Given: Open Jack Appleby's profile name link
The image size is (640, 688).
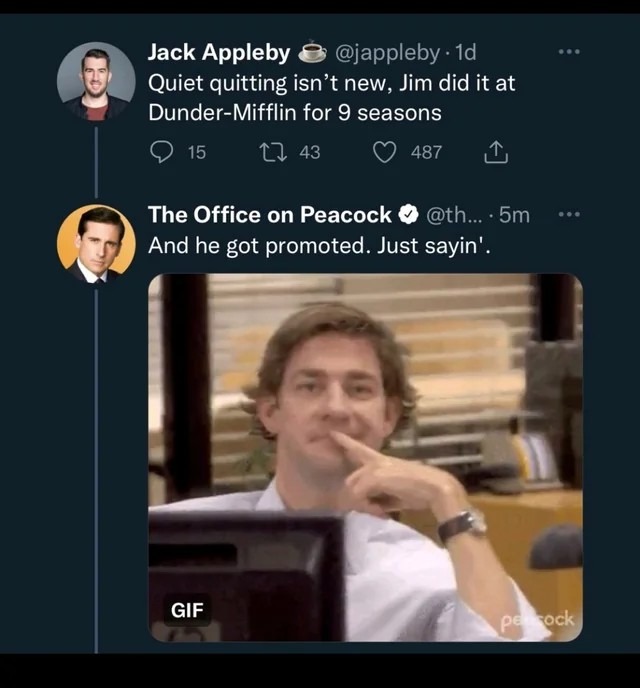Looking at the screenshot, I should 218,52.
